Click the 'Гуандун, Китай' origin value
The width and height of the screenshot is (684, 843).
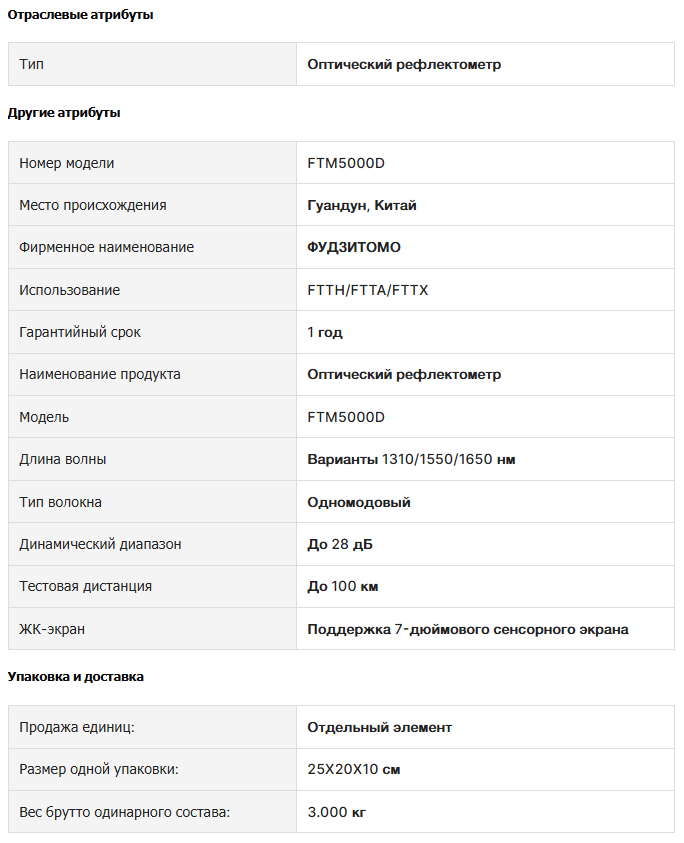[x=361, y=205]
